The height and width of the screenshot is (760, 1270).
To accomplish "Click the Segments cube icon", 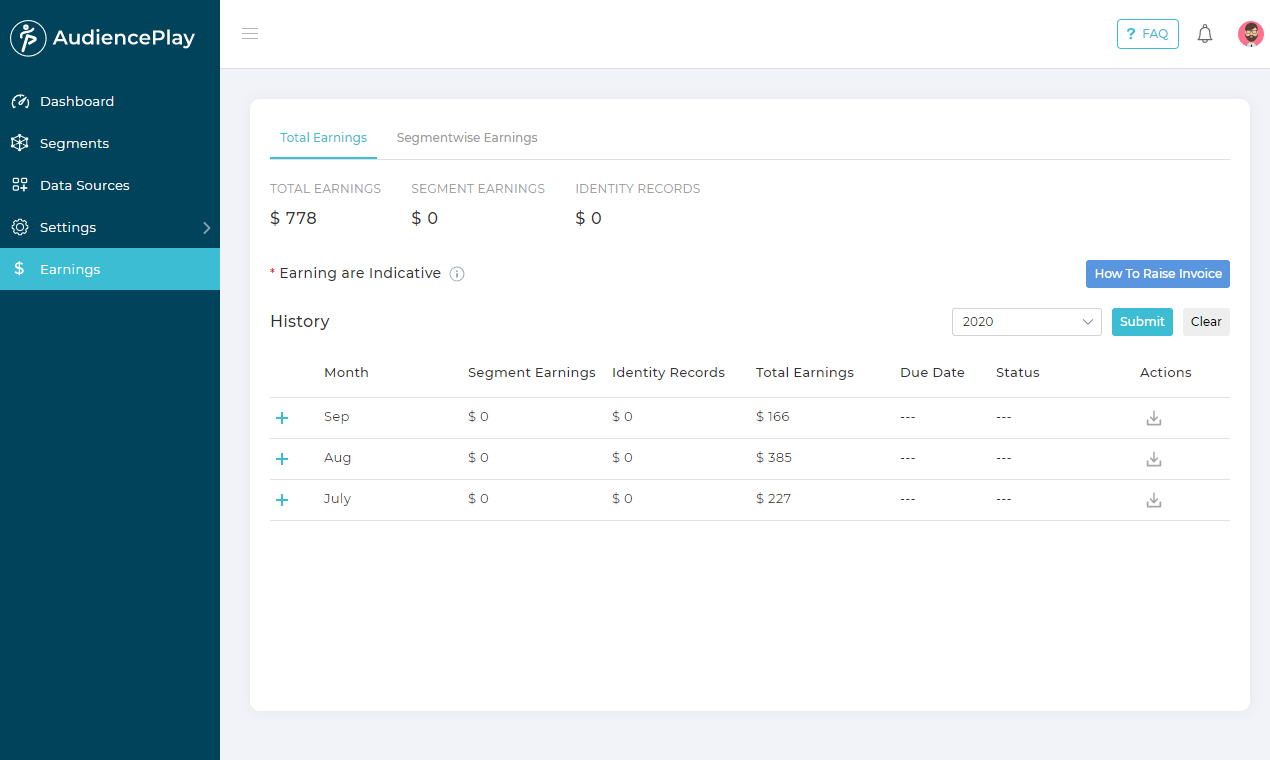I will click(20, 144).
